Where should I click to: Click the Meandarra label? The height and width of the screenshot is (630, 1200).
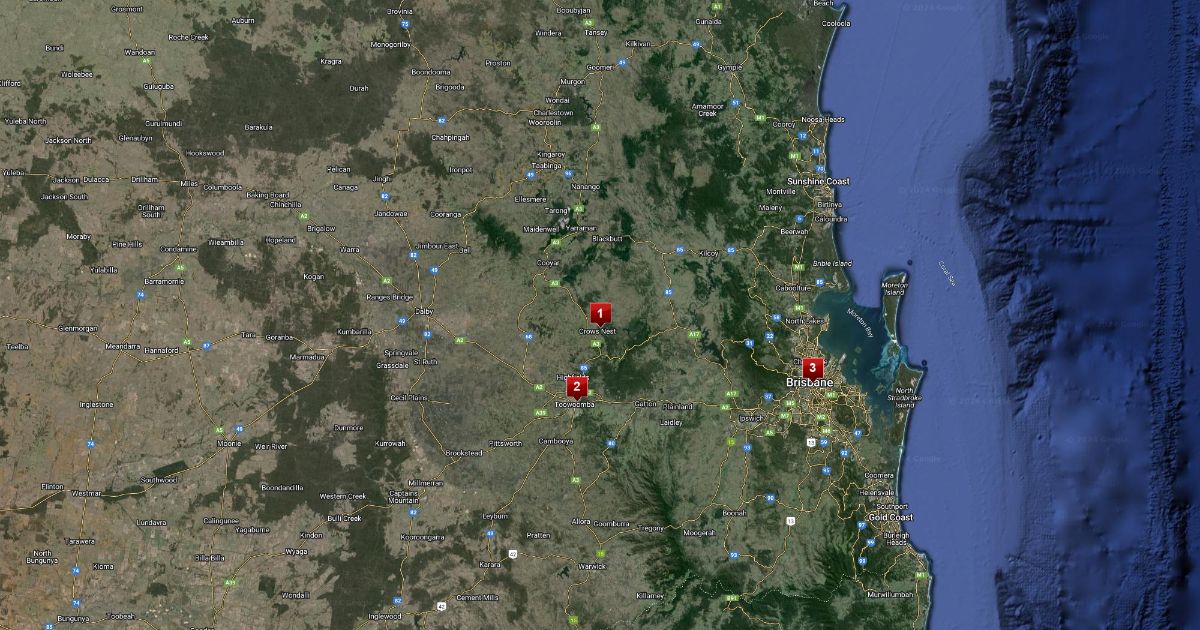click(x=123, y=345)
